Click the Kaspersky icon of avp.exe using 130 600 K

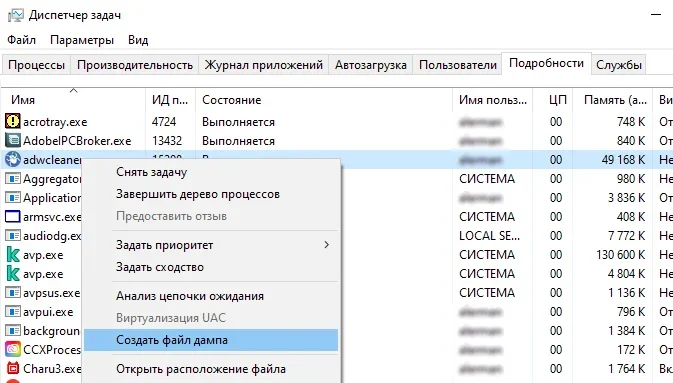[x=13, y=255]
